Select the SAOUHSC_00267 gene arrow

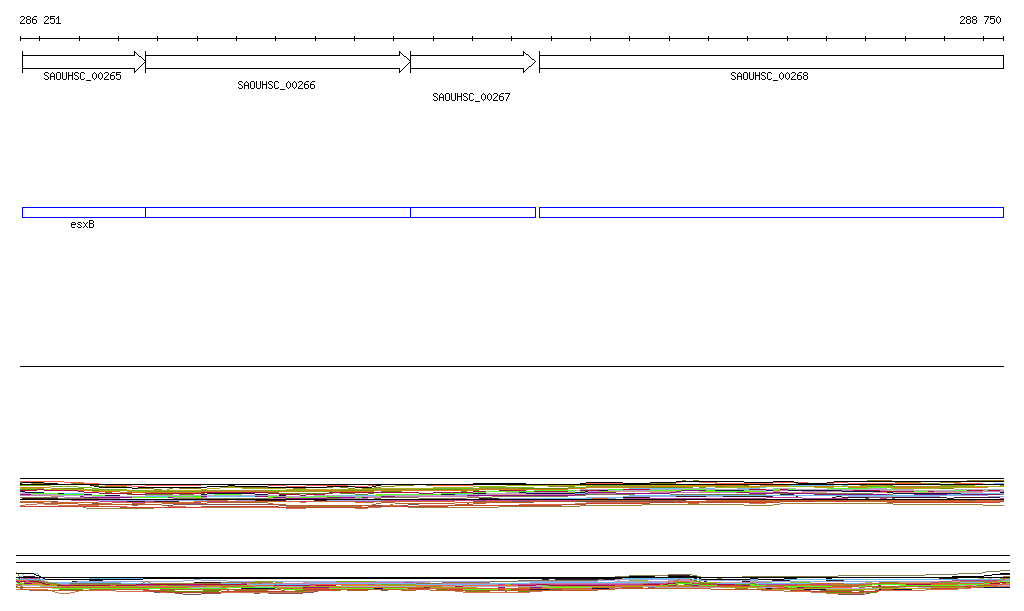470,62
